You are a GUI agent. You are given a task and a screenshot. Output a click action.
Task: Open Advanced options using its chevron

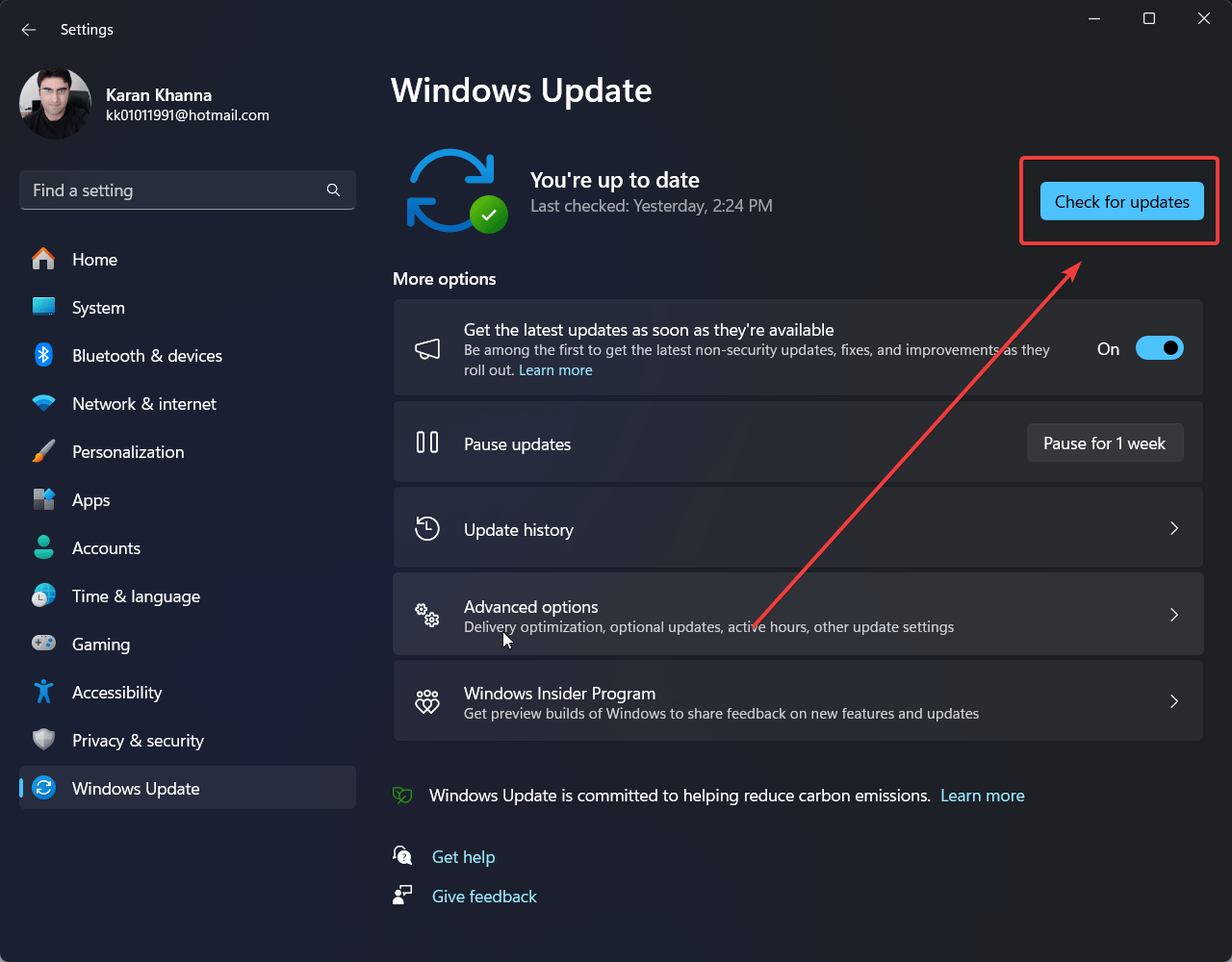[1173, 615]
